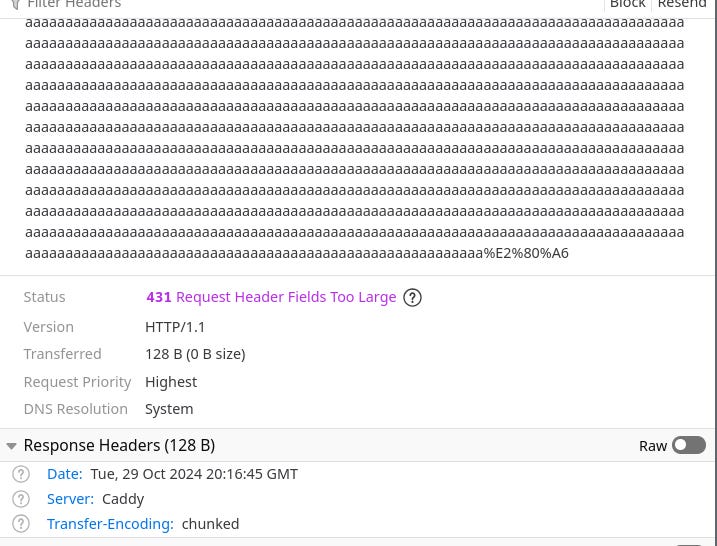717x546 pixels.
Task: Toggle Raw response headers switch
Action: [689, 445]
